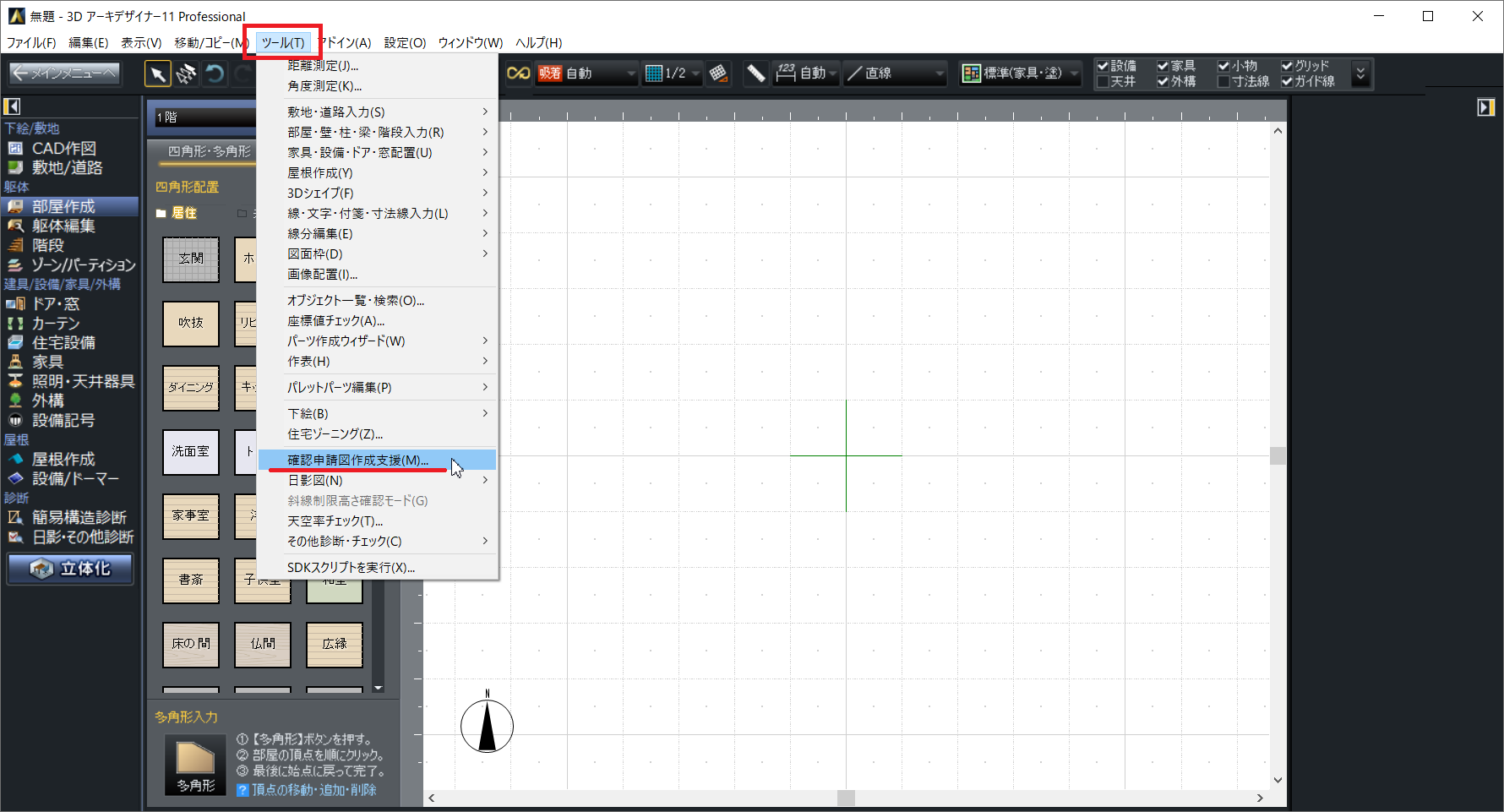The image size is (1504, 812).
Task: Enable the 天井 checkbox
Action: [x=1103, y=82]
